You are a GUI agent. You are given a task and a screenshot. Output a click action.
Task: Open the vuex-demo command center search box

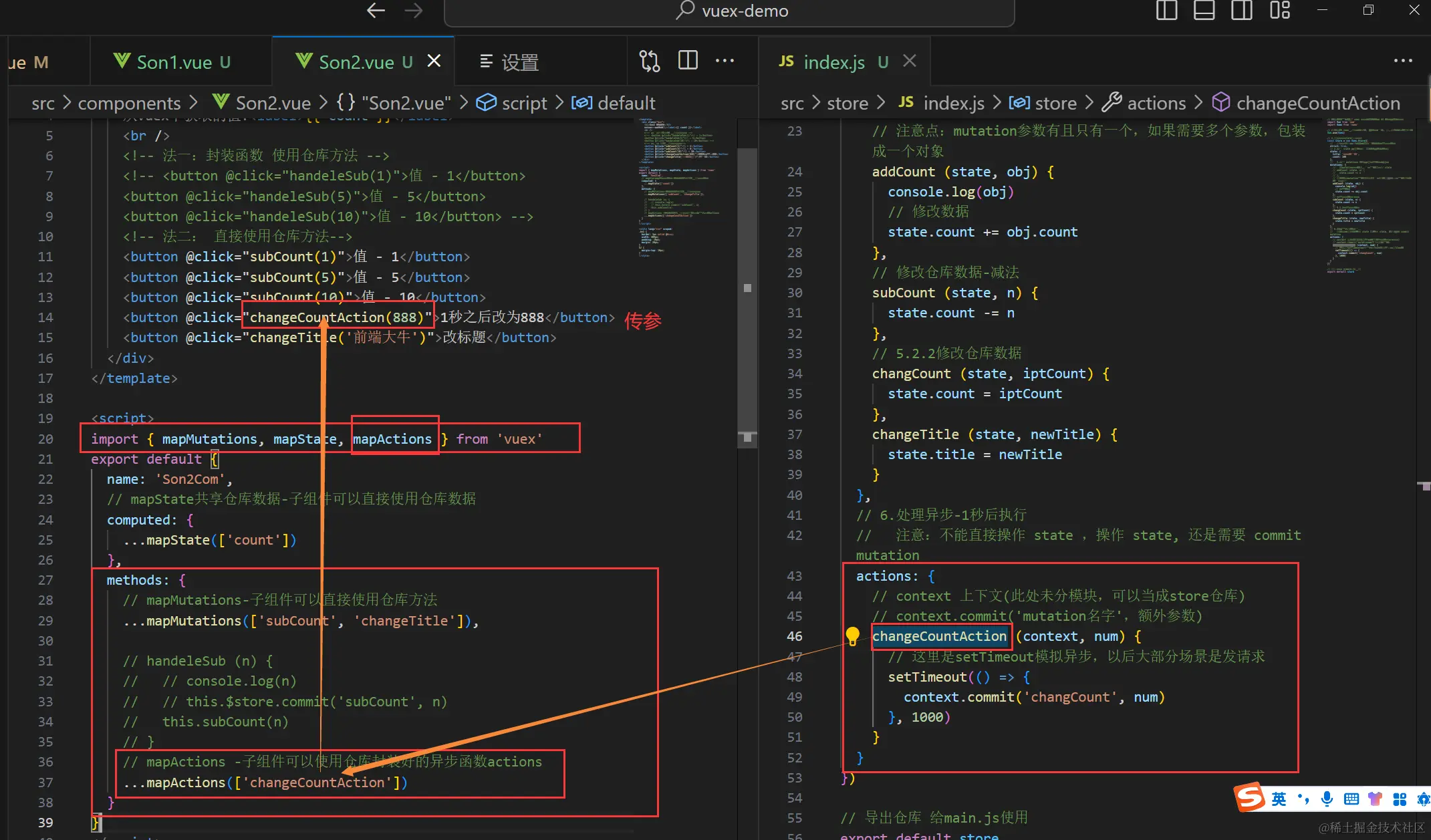tap(729, 11)
